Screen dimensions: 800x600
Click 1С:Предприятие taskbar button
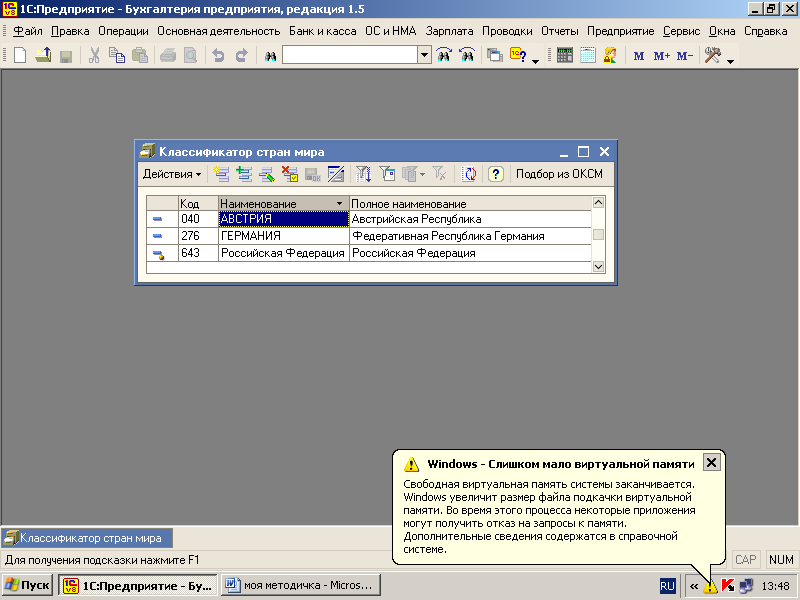pos(138,585)
